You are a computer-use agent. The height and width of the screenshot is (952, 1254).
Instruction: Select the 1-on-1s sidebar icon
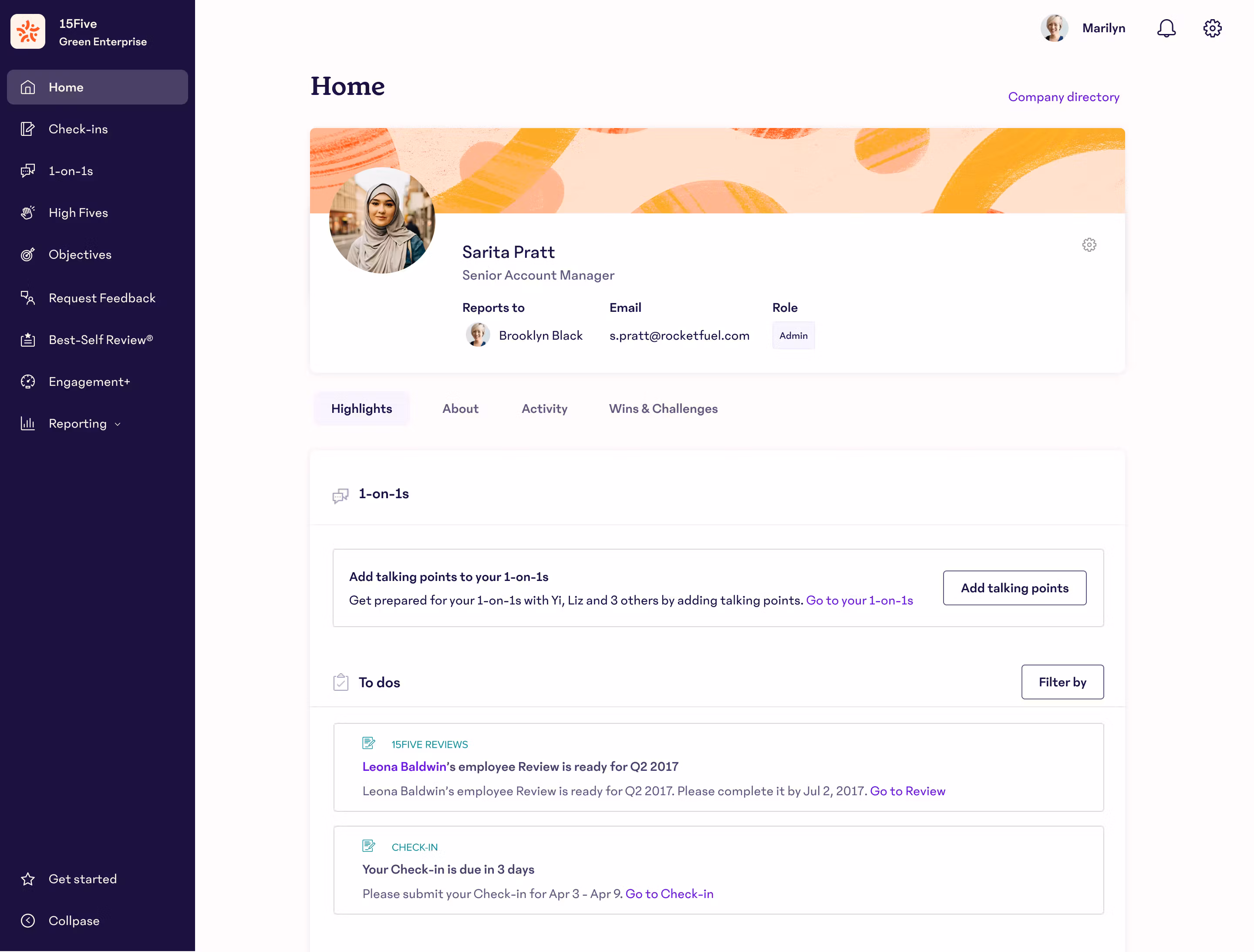click(28, 171)
